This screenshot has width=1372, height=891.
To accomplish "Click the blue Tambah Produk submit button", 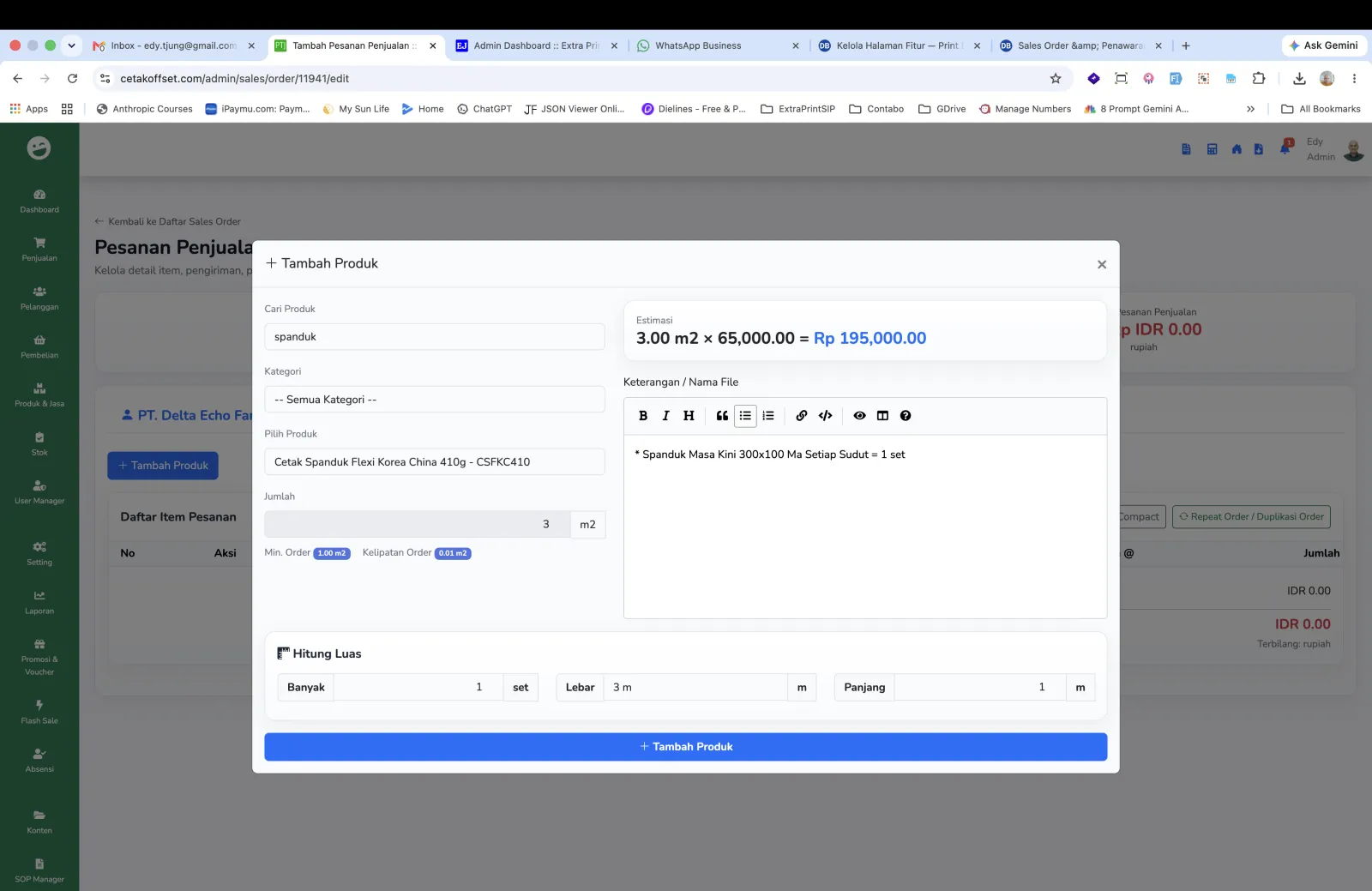I will click(686, 747).
